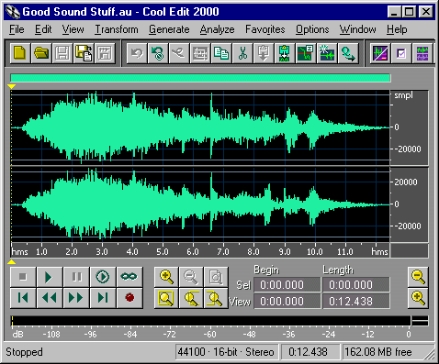The width and height of the screenshot is (439, 364).
Task: Jump to the end with the skip-forward button
Action: 103,298
